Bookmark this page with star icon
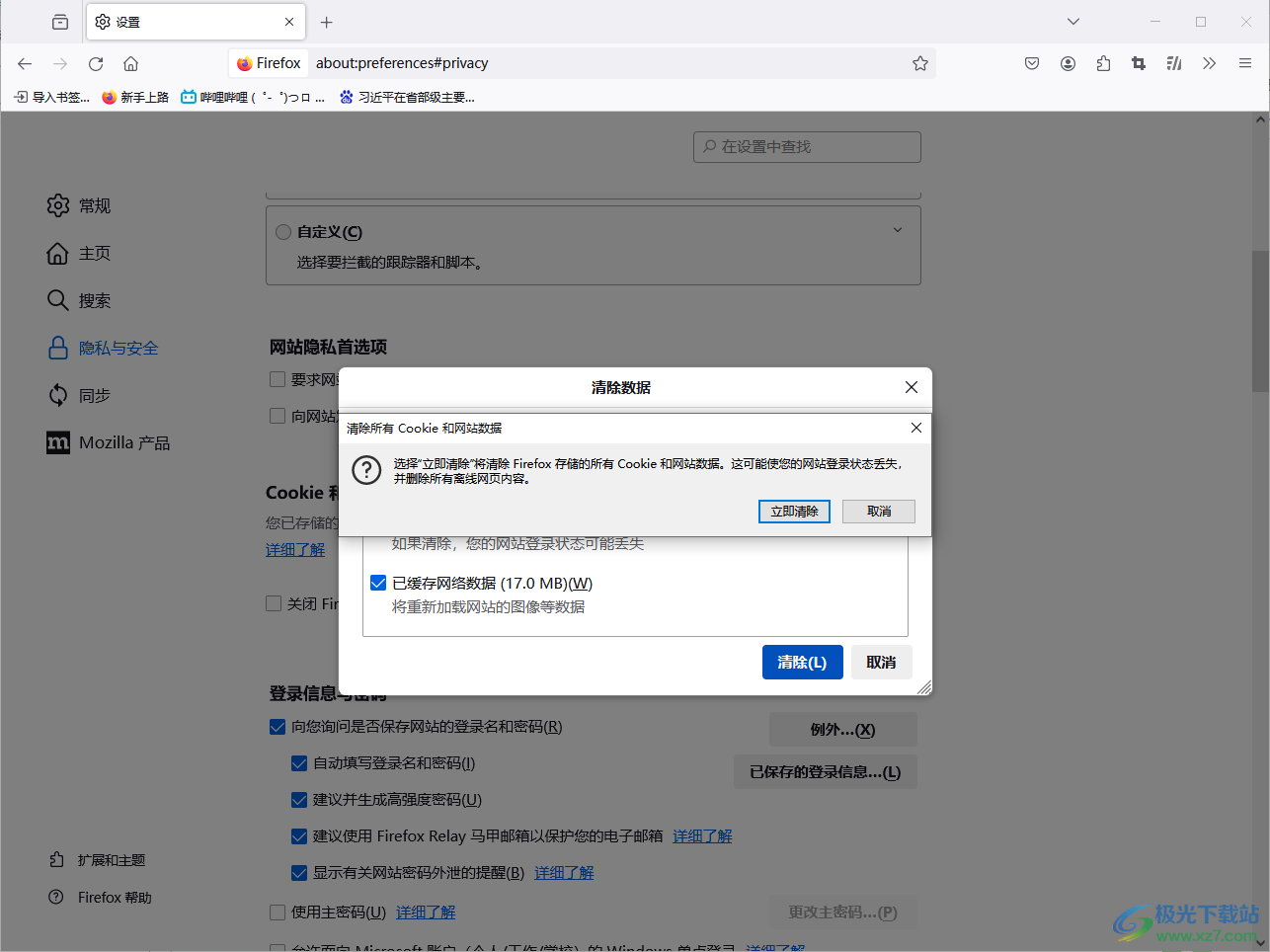 (920, 63)
